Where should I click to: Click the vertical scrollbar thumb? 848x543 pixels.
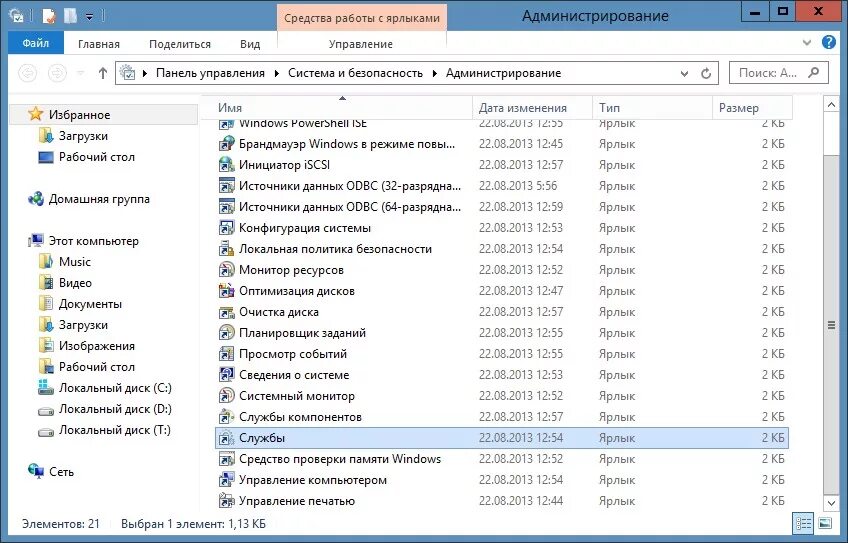831,325
